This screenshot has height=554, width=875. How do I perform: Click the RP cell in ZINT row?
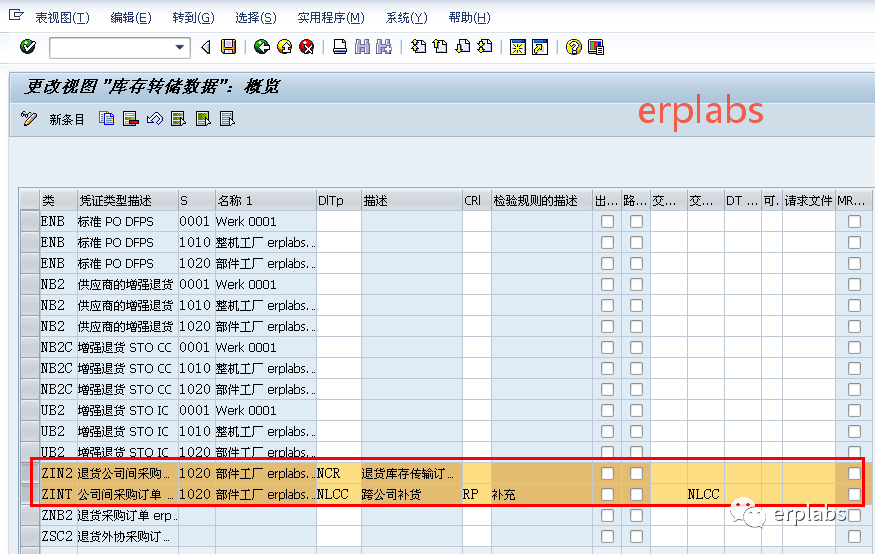(477, 494)
